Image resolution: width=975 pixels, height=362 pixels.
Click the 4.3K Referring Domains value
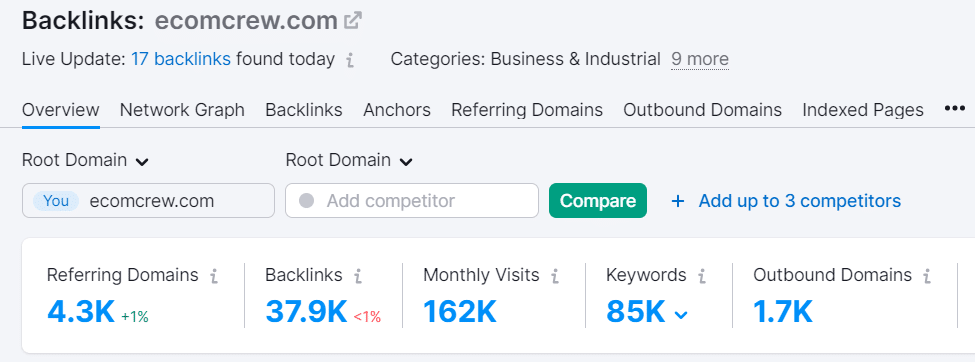81,312
